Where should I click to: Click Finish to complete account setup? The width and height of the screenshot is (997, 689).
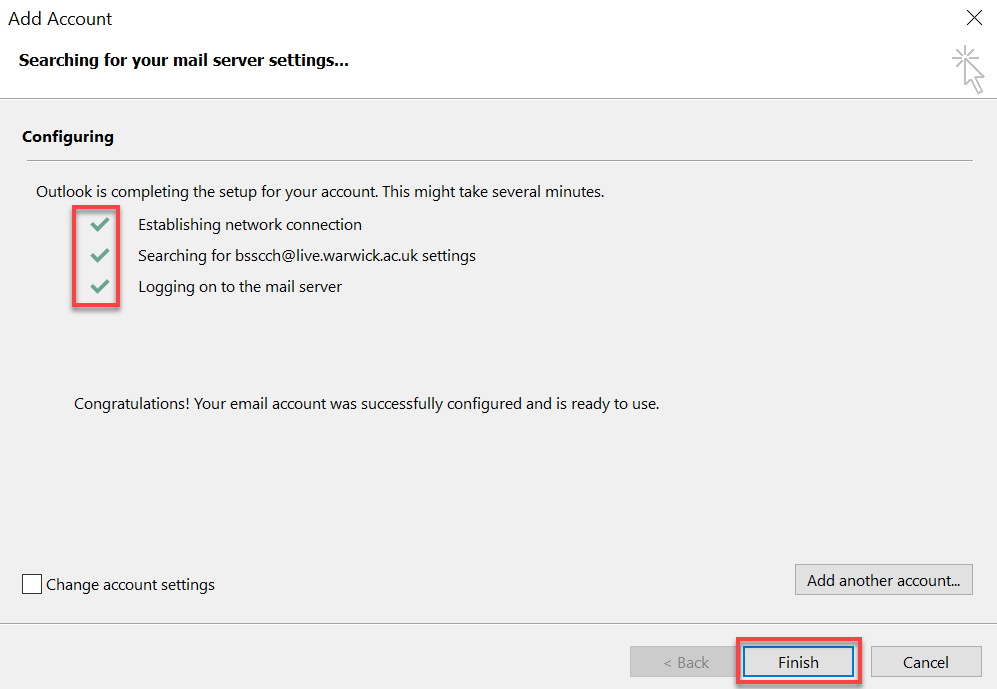tap(798, 662)
